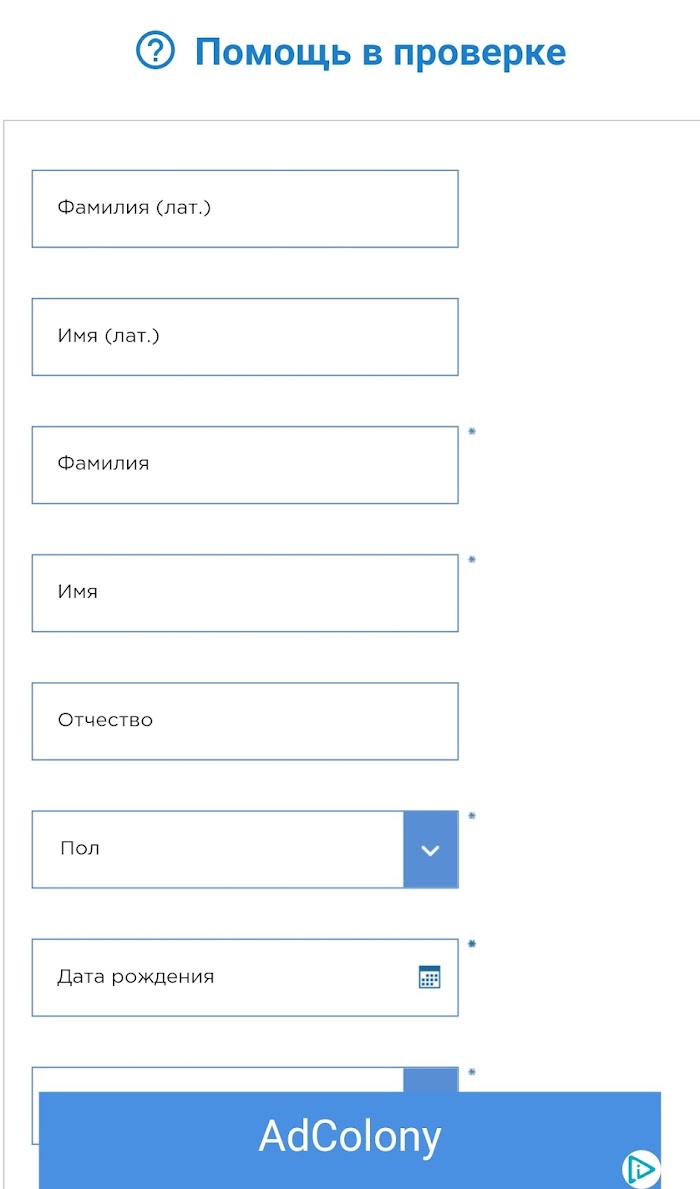This screenshot has height=1189, width=700.
Task: Click the asterisk beside Имя field
Action: [x=472, y=560]
